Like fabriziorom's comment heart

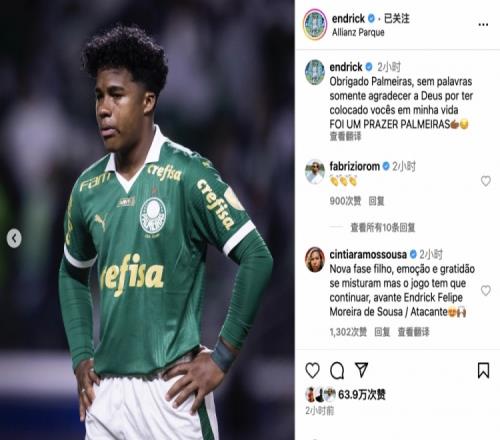click(x=486, y=181)
